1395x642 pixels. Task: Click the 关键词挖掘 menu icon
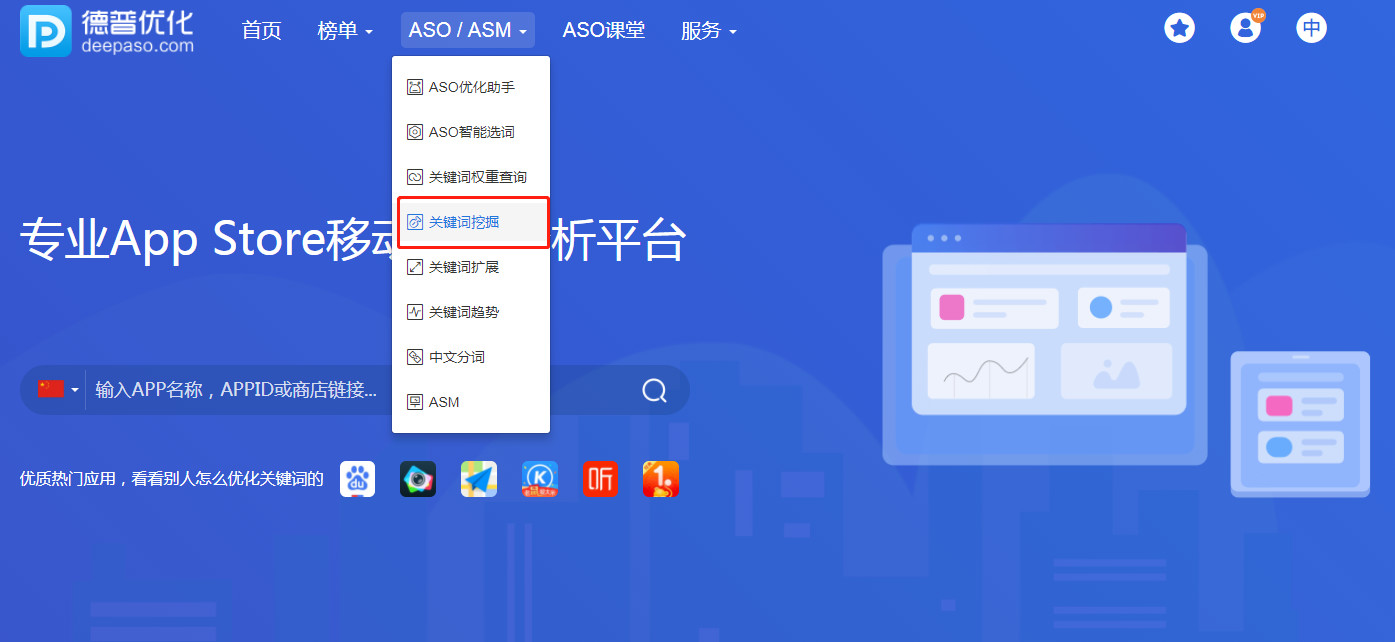click(415, 222)
